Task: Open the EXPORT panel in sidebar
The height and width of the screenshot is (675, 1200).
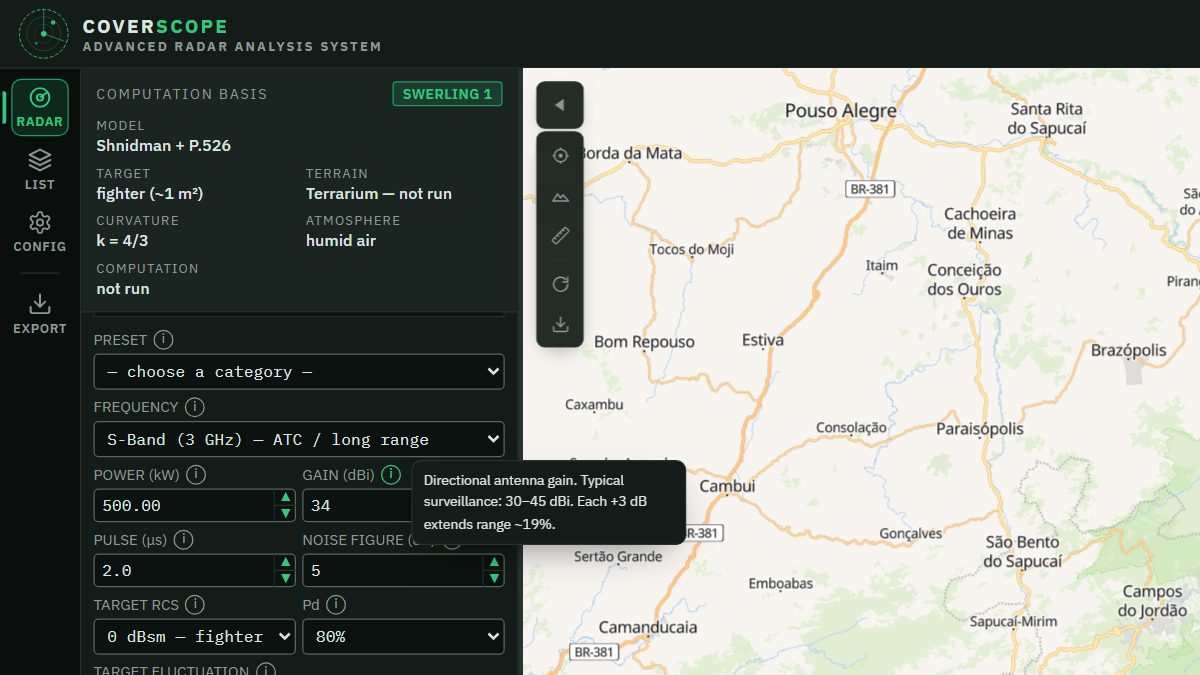Action: [x=40, y=314]
